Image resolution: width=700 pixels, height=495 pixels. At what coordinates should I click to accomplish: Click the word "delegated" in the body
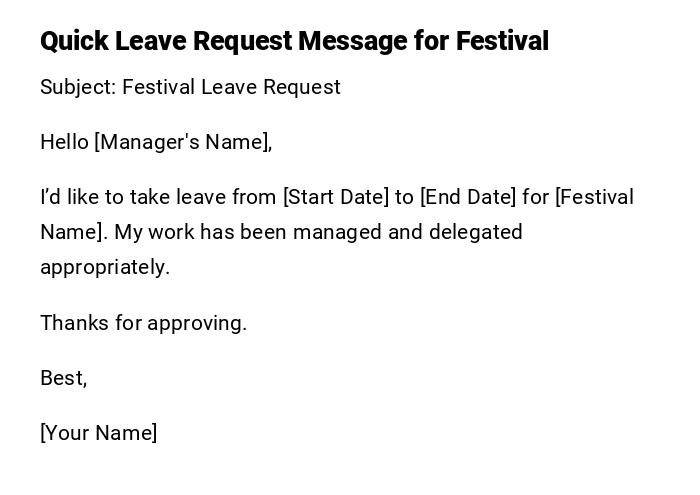(x=476, y=232)
